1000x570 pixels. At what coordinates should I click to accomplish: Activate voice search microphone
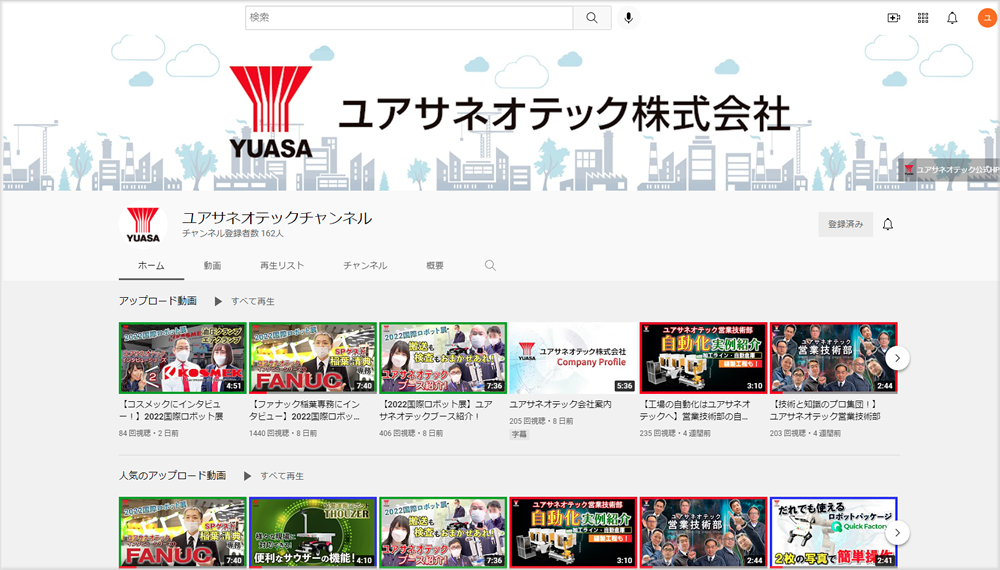628,18
